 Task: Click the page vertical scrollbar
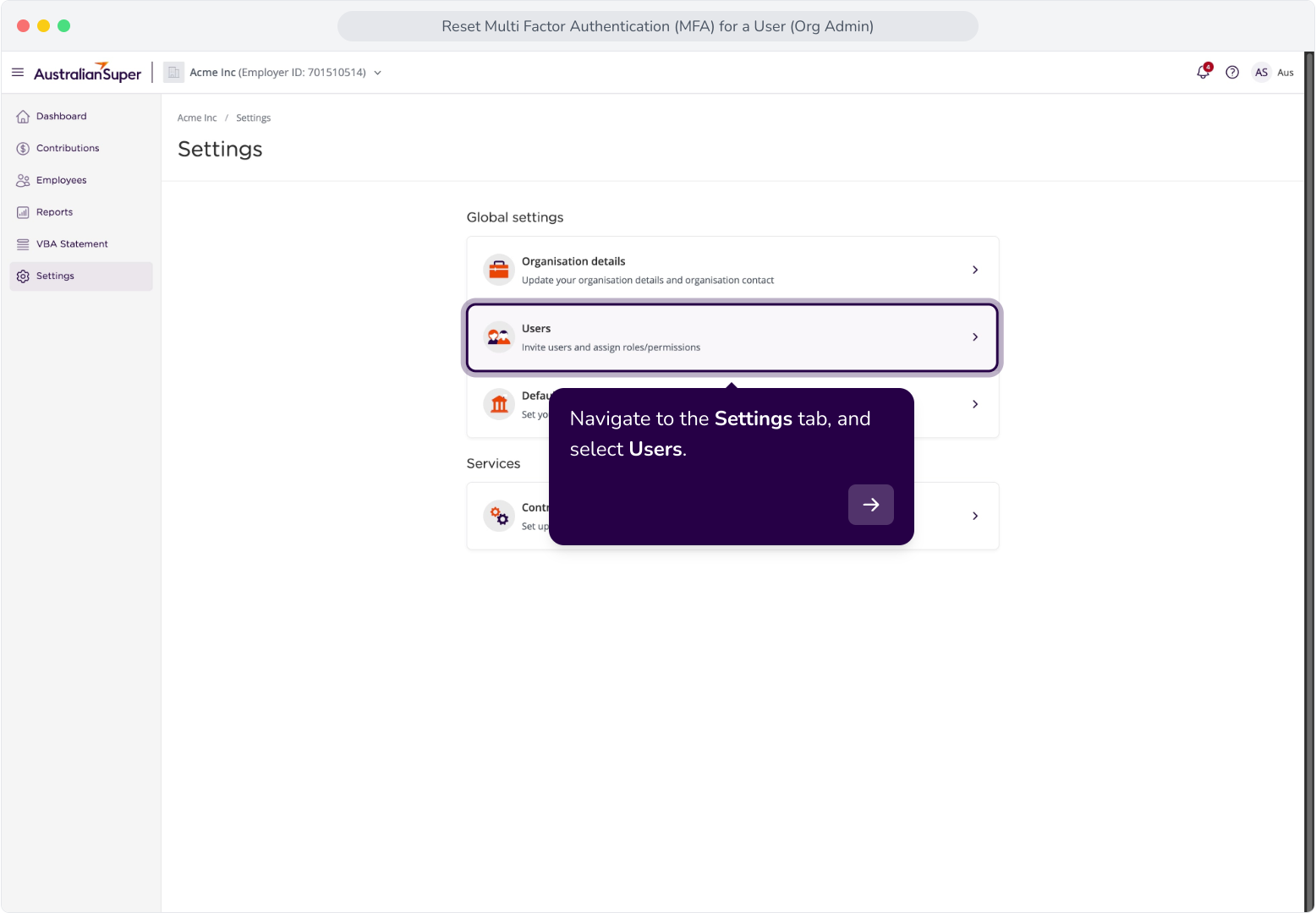click(1309, 482)
